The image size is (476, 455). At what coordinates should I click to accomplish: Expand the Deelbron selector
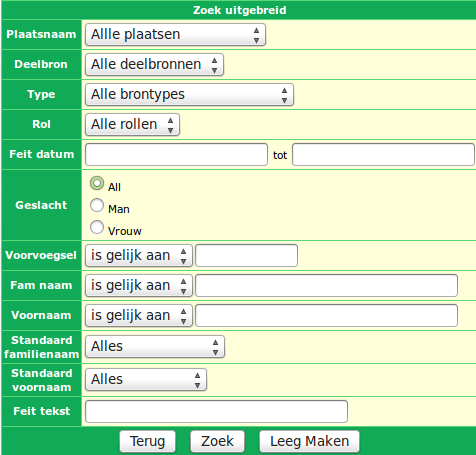pos(154,64)
